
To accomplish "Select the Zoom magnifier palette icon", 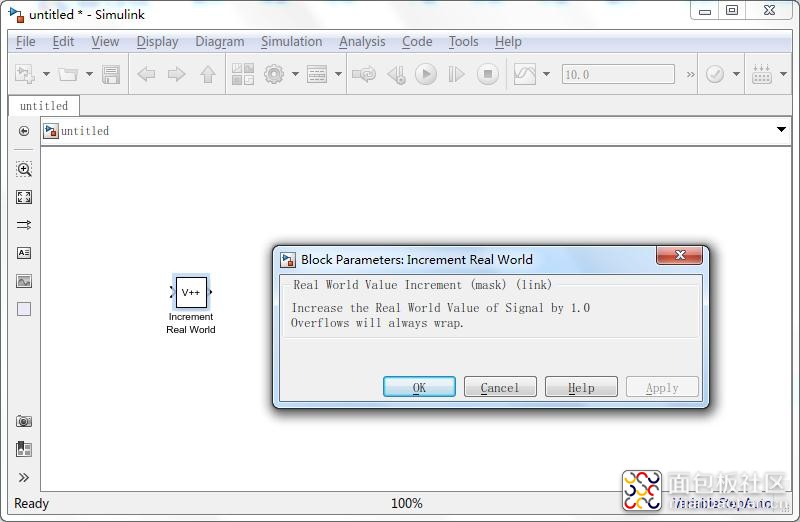I will [x=24, y=169].
